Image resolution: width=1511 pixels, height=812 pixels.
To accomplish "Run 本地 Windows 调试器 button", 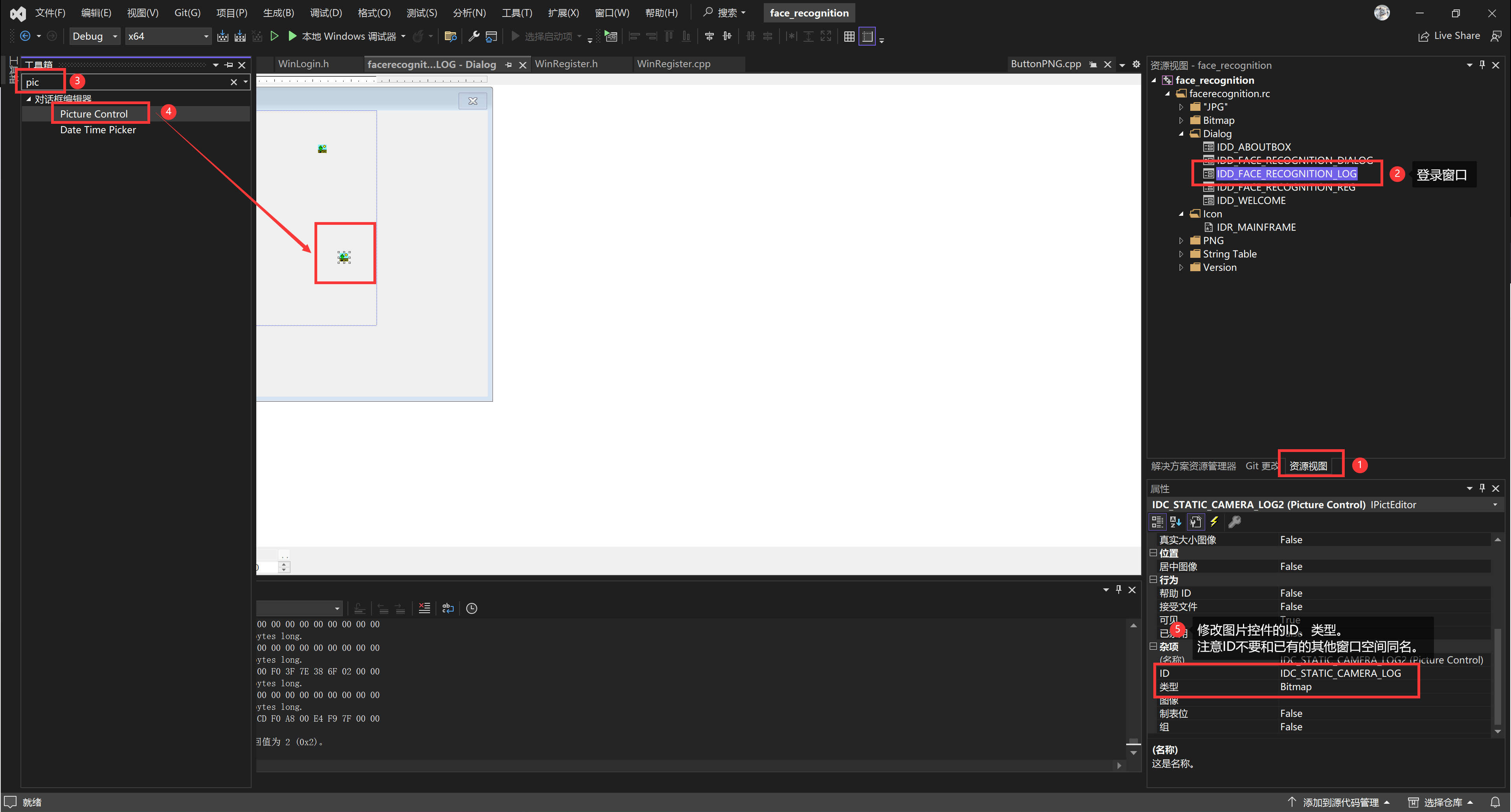I will coord(343,37).
